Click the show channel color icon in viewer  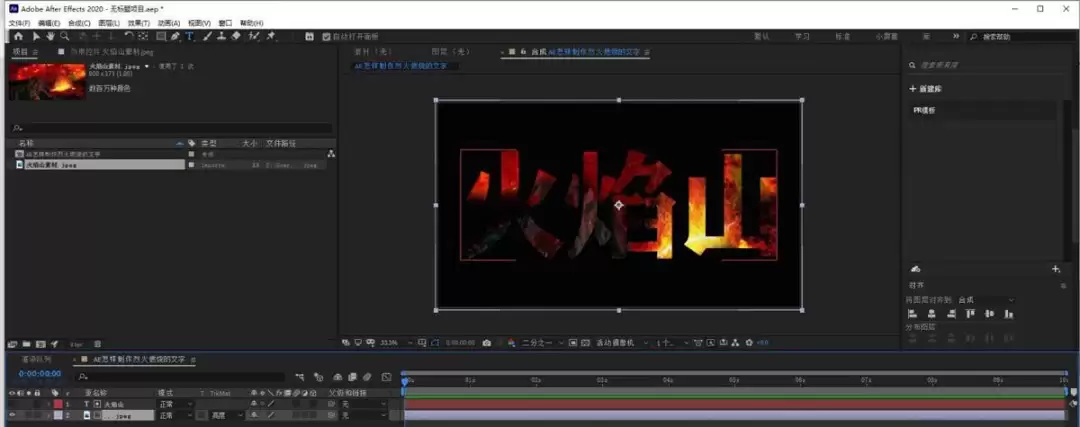click(x=511, y=342)
